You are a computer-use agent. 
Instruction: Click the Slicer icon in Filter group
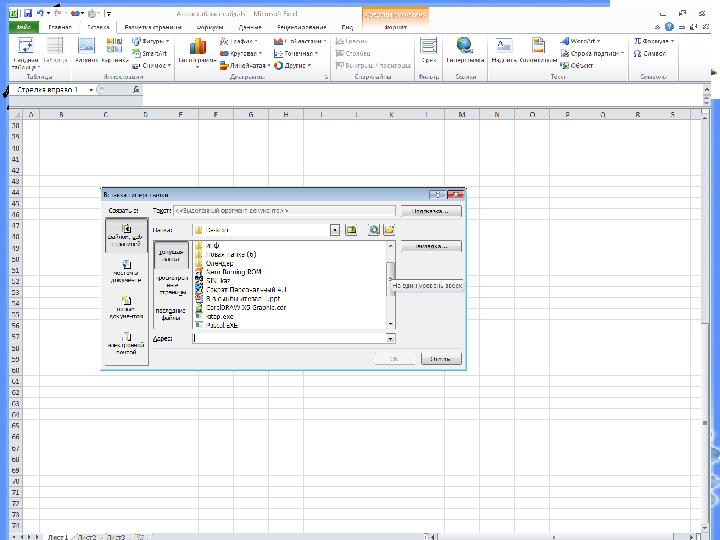click(x=428, y=48)
